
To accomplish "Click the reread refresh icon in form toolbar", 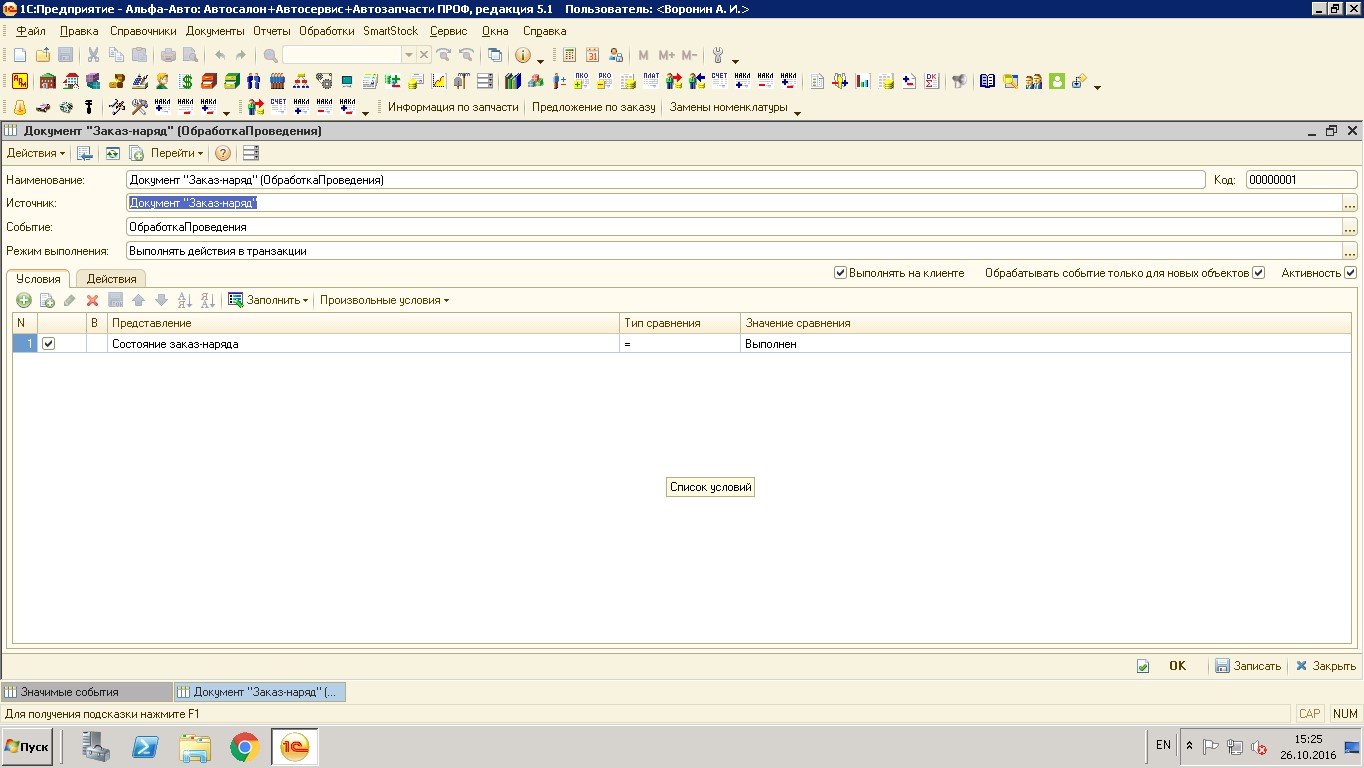I will [113, 153].
